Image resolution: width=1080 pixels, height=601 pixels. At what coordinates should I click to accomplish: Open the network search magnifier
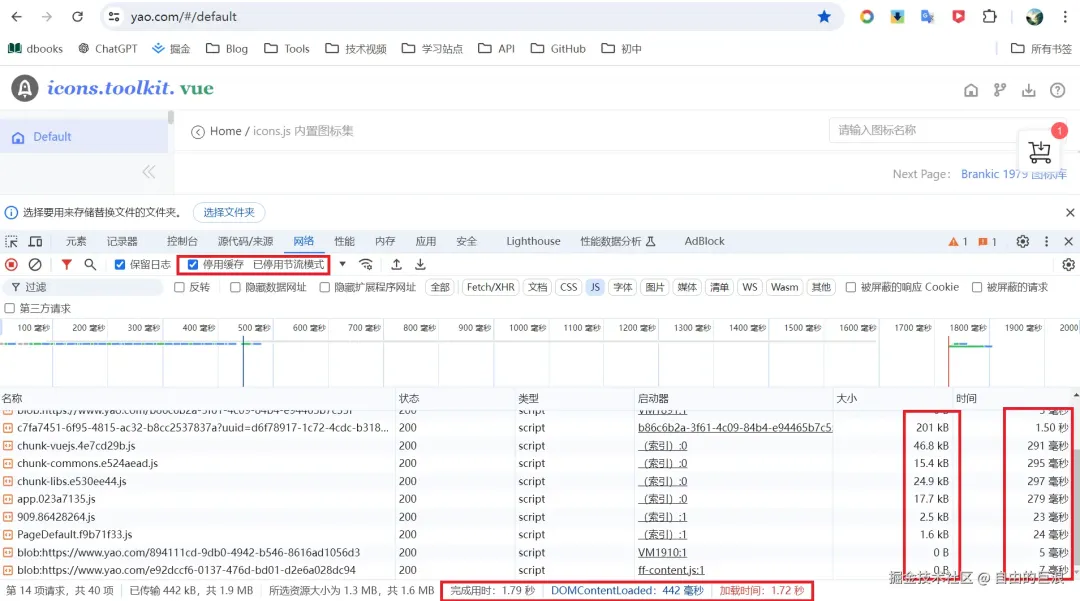[x=90, y=265]
